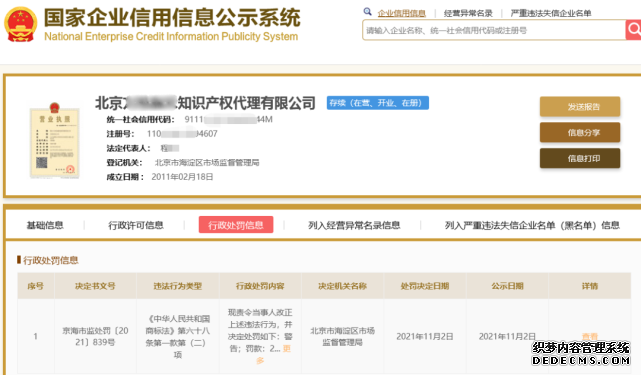Click the 注册号 label

point(120,134)
